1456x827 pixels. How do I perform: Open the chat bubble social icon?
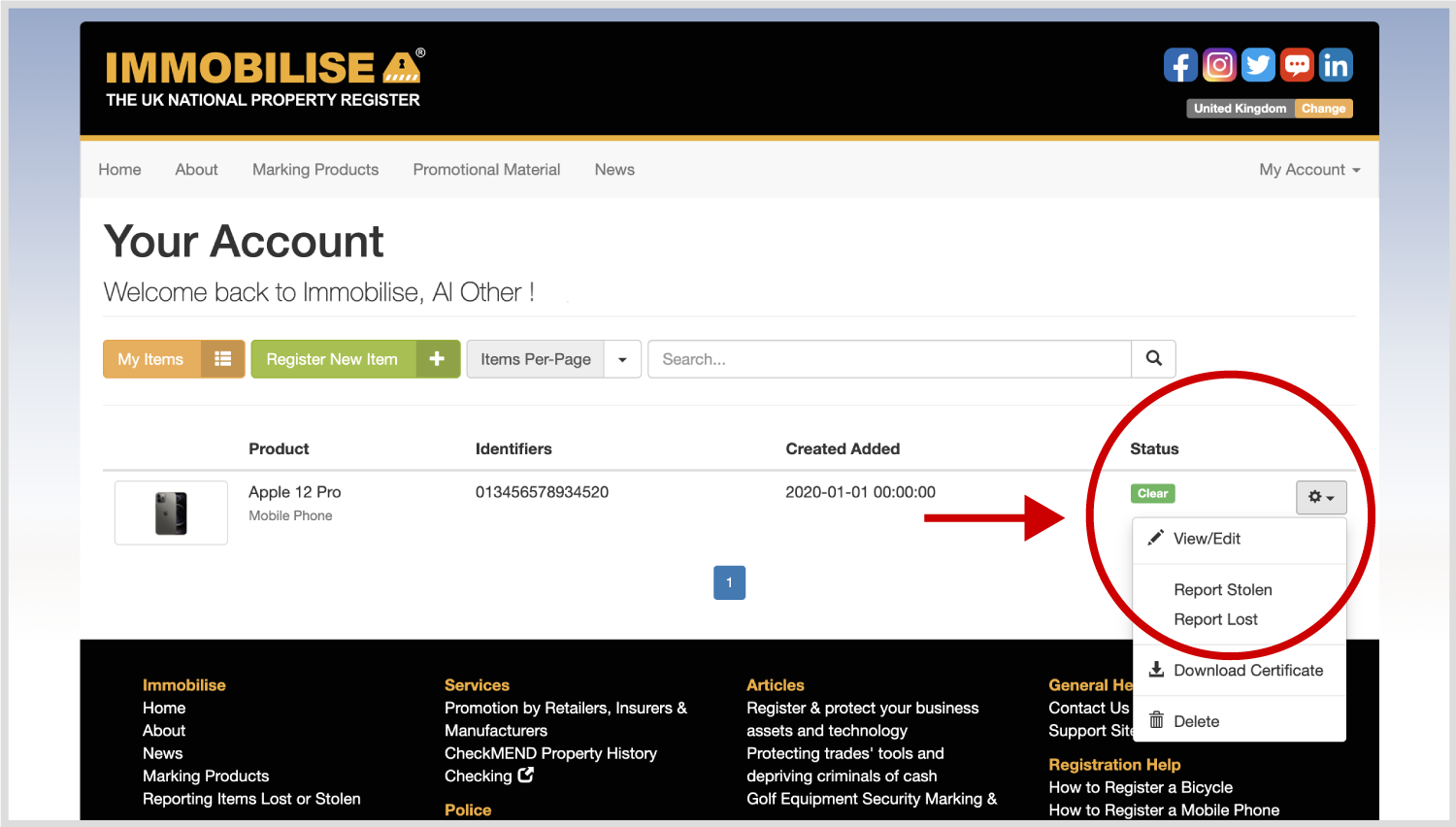click(1297, 65)
